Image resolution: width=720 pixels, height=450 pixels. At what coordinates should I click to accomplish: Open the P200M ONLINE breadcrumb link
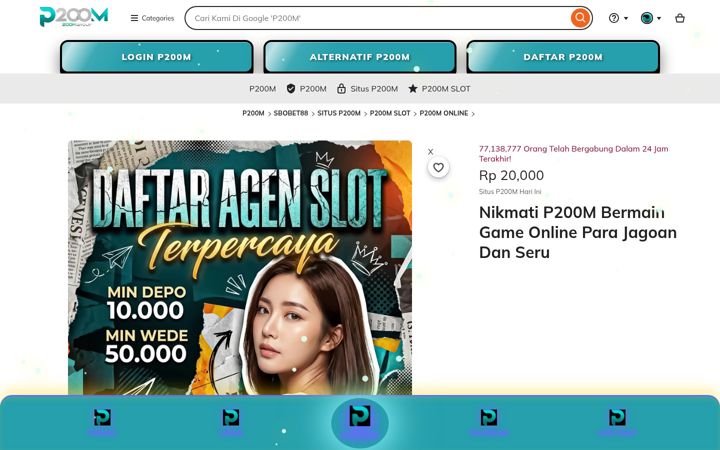coord(444,113)
